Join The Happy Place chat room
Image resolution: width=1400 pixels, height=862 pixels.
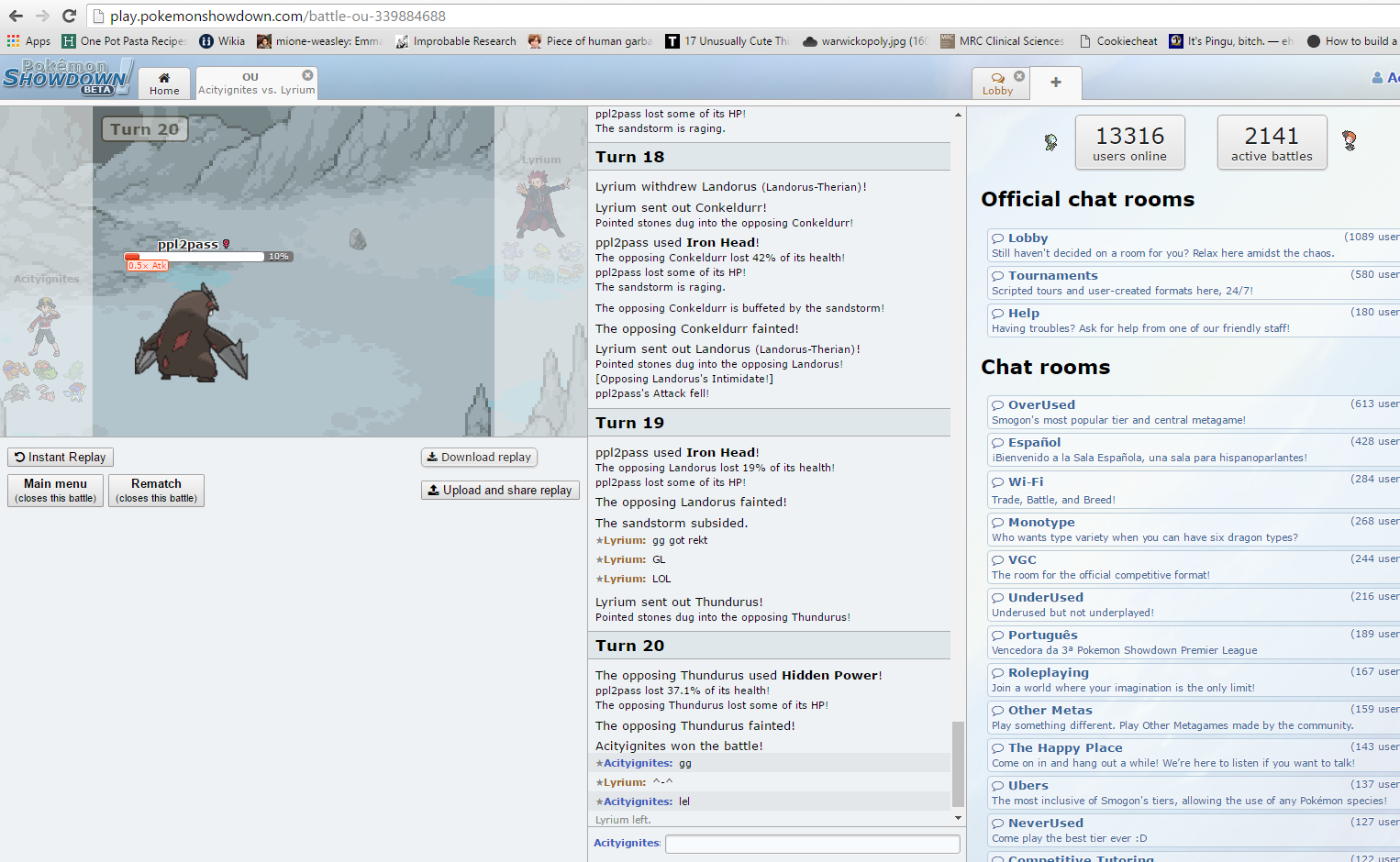pyautogui.click(x=1193, y=755)
